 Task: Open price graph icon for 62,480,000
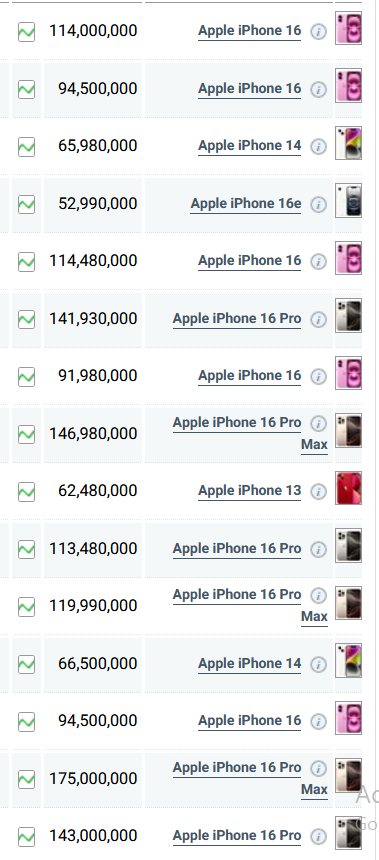26,491
